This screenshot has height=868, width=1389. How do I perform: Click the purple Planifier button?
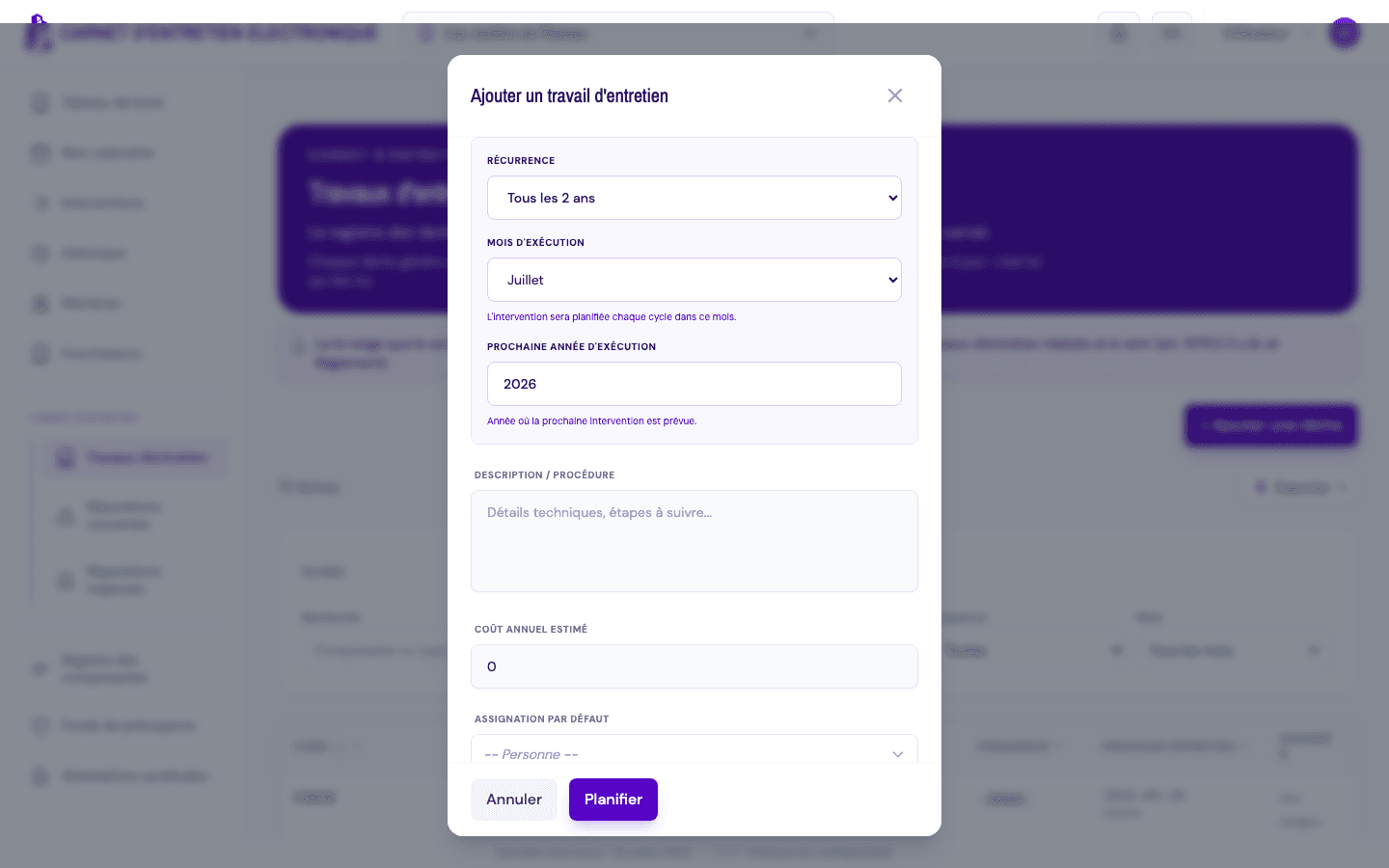pos(613,800)
